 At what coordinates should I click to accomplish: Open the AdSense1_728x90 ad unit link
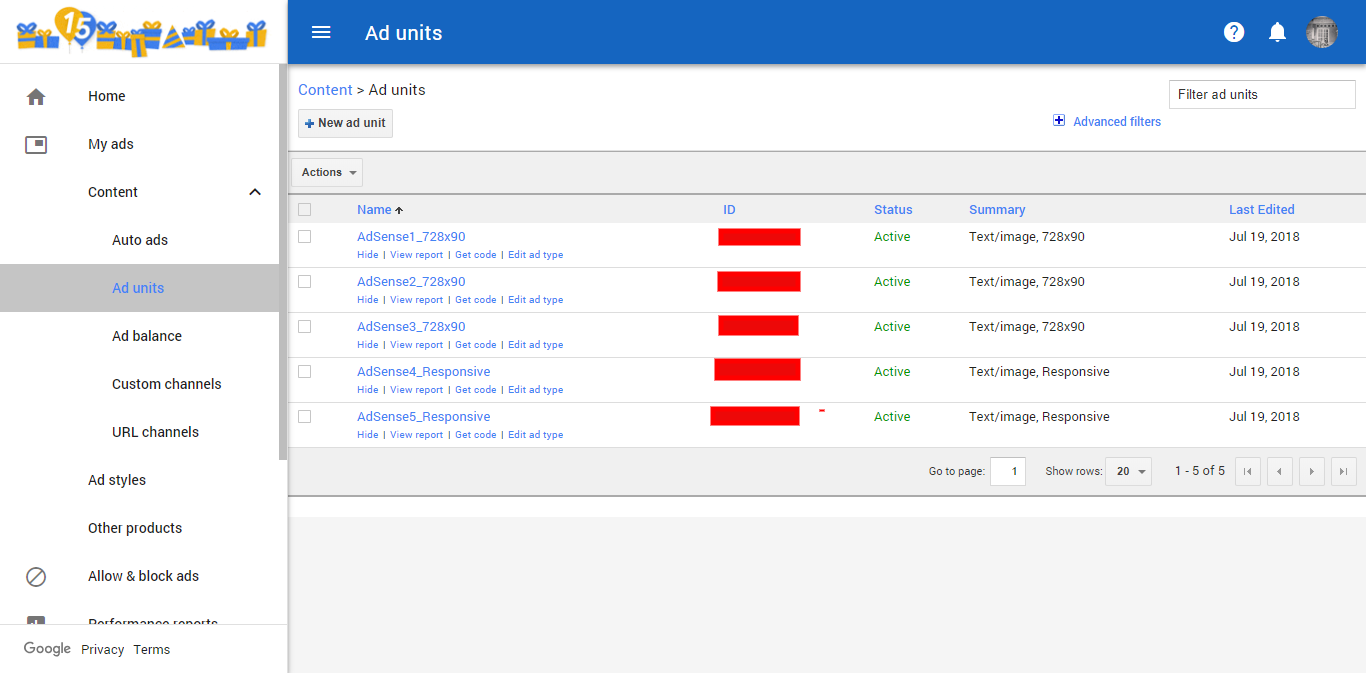click(411, 237)
